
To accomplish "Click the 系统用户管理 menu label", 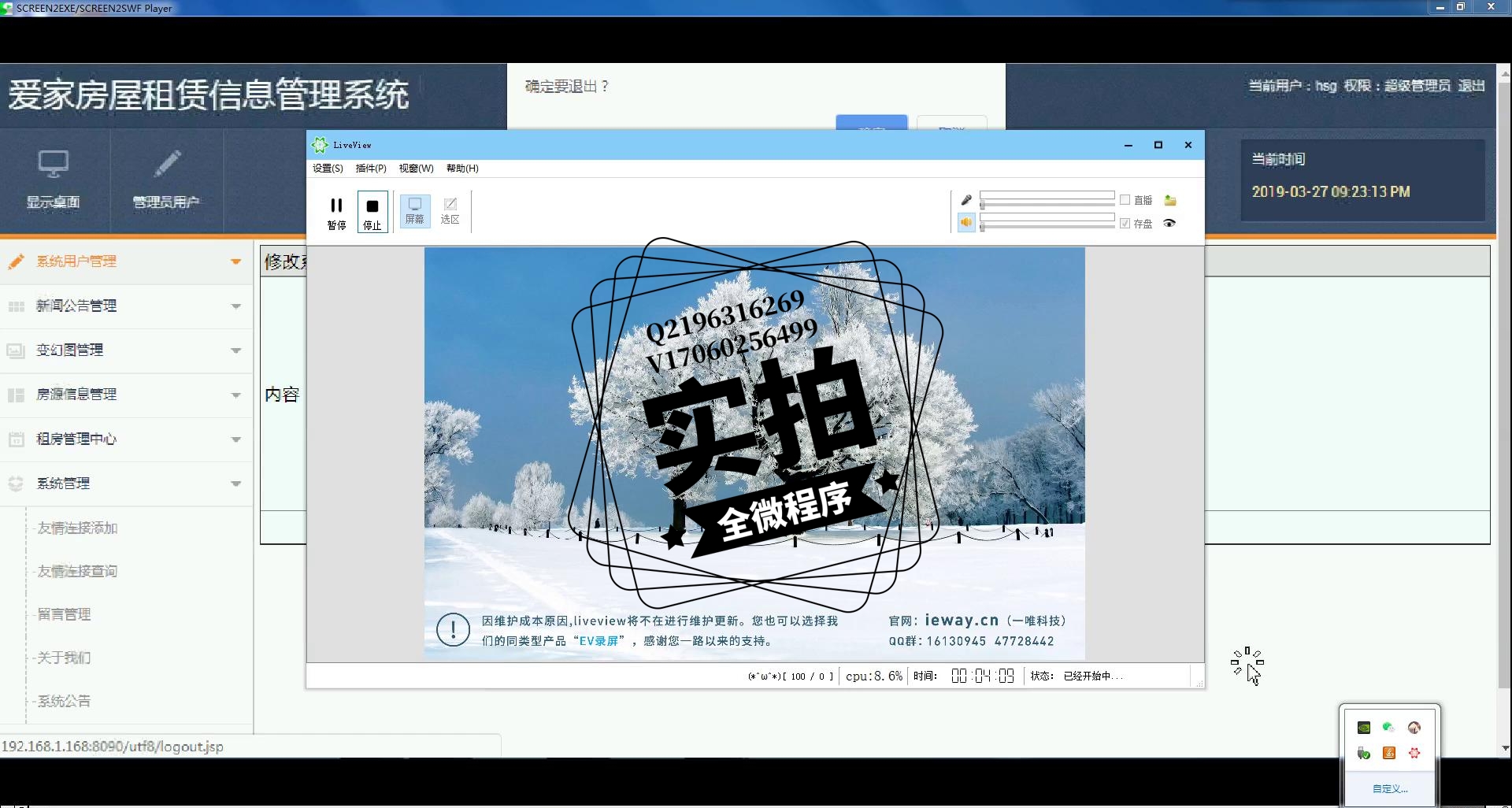I will pyautogui.click(x=76, y=261).
